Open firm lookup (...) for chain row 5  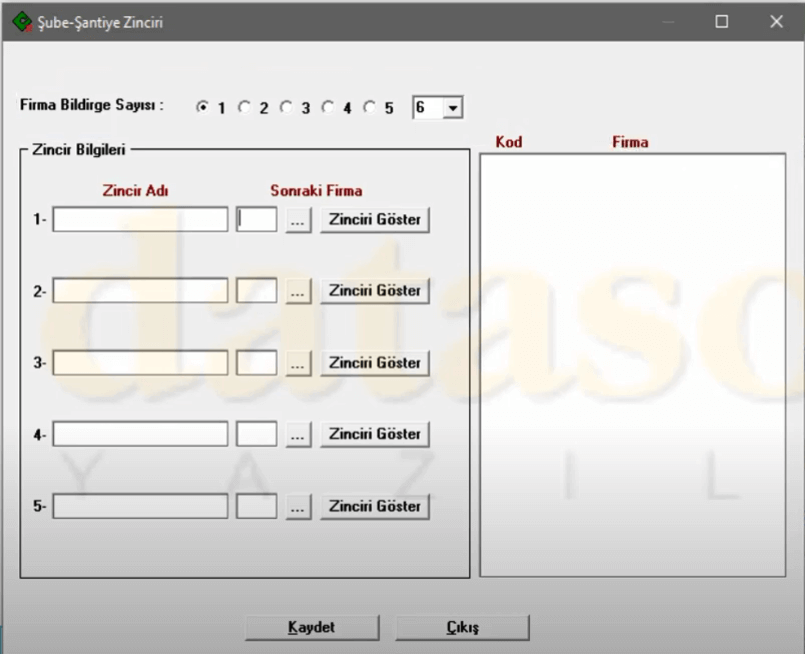[298, 507]
